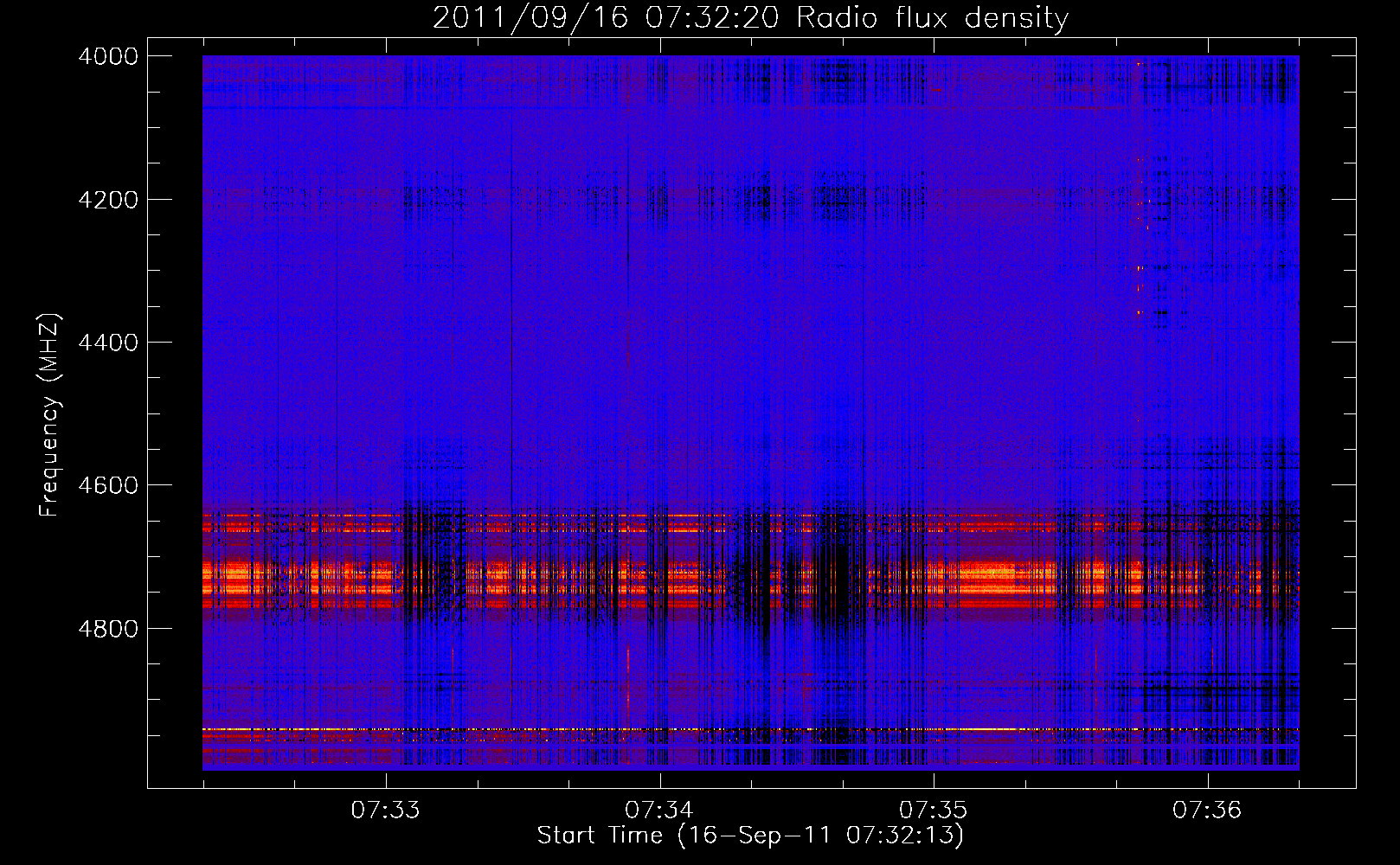Click the plot title '2011/09/16 07:32:20 Radio flux density'
This screenshot has width=1400, height=865.
750,18
